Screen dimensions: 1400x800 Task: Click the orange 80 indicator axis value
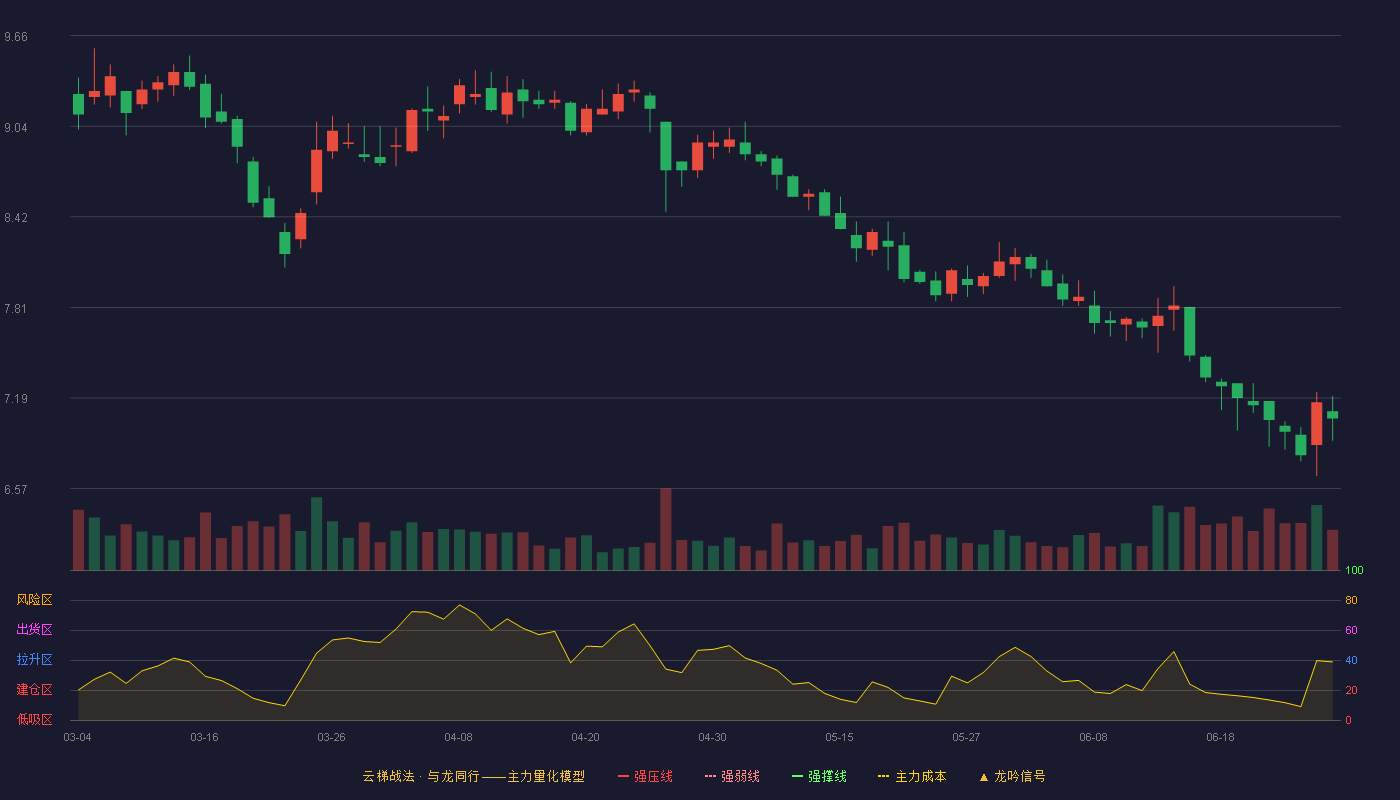pyautogui.click(x=1351, y=600)
